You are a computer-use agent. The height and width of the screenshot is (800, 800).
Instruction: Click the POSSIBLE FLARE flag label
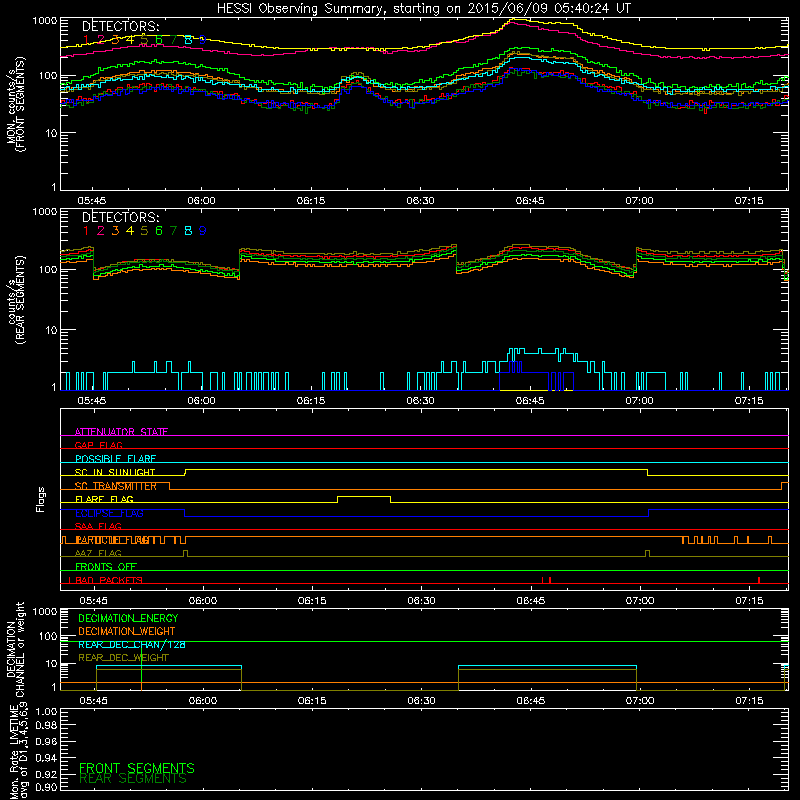pos(115,459)
